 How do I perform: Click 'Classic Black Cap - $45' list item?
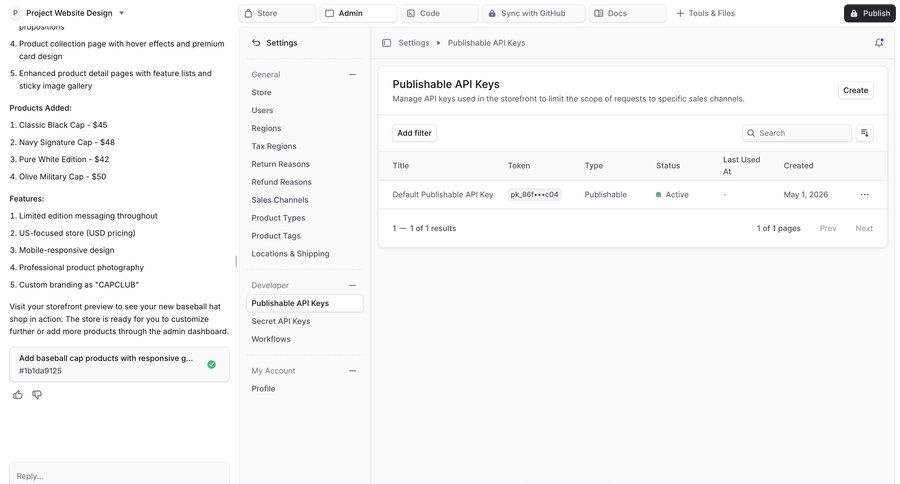coord(59,125)
